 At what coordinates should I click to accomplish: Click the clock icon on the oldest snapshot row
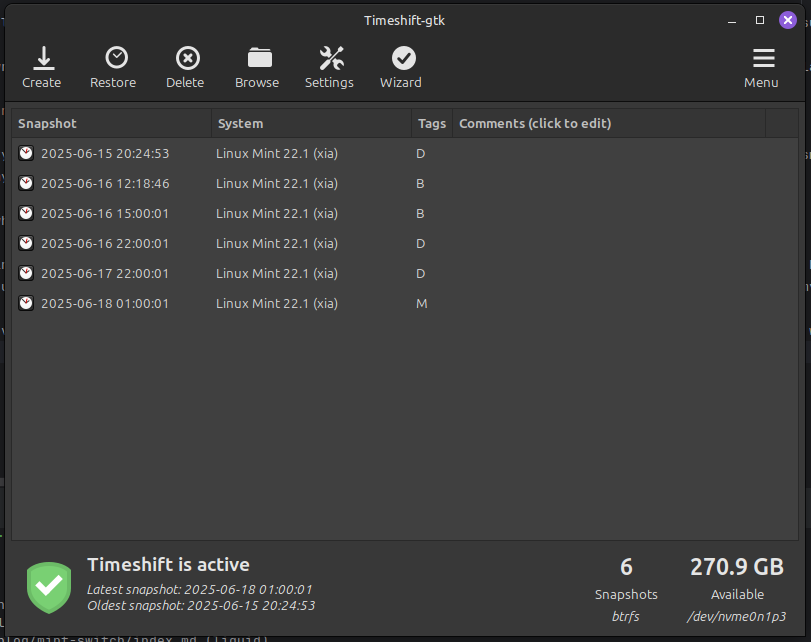25,153
